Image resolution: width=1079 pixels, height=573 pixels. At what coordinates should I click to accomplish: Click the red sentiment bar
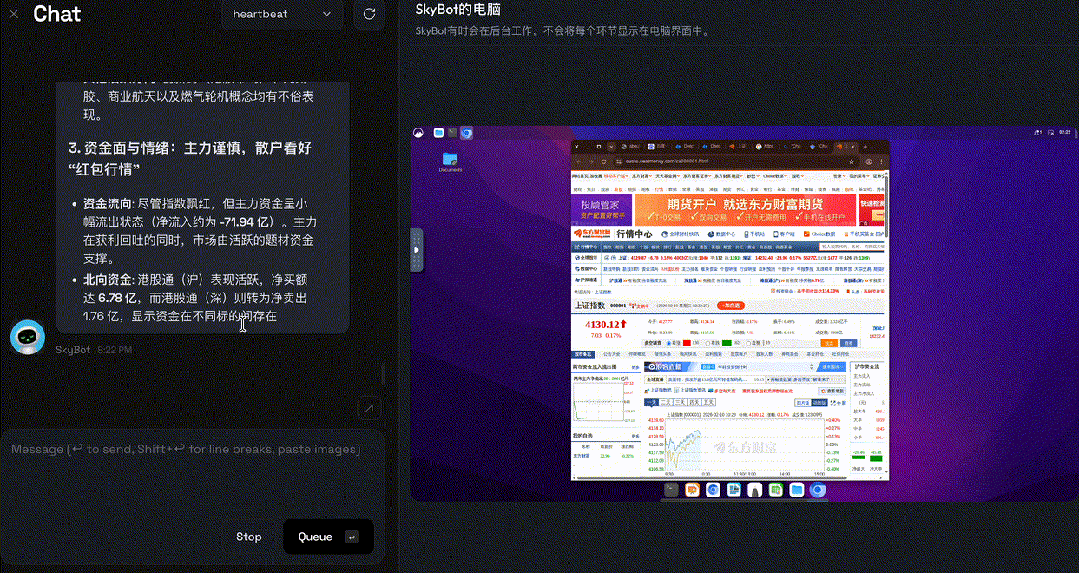(687, 343)
